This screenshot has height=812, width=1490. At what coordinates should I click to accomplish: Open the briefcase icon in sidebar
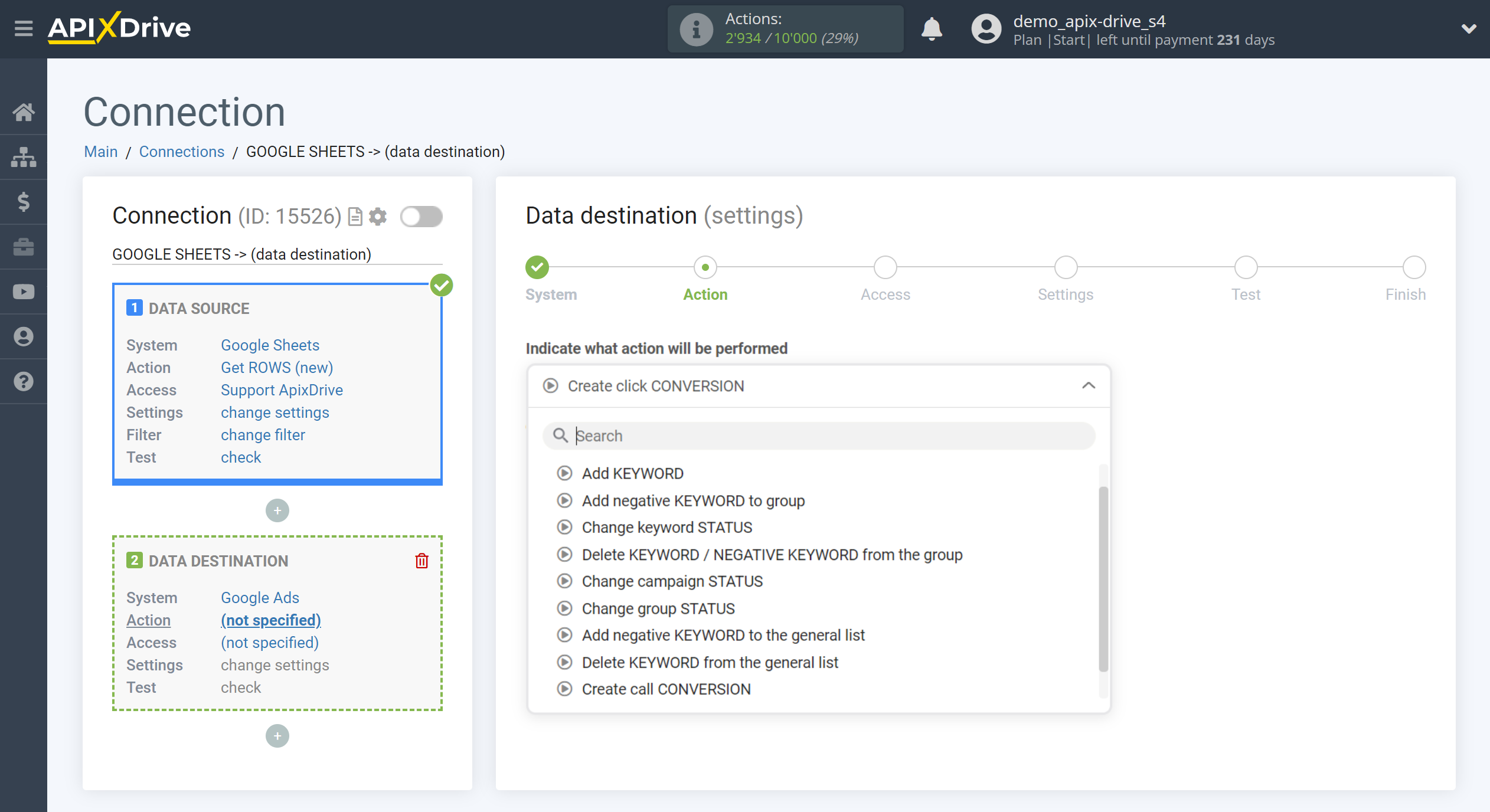click(24, 247)
